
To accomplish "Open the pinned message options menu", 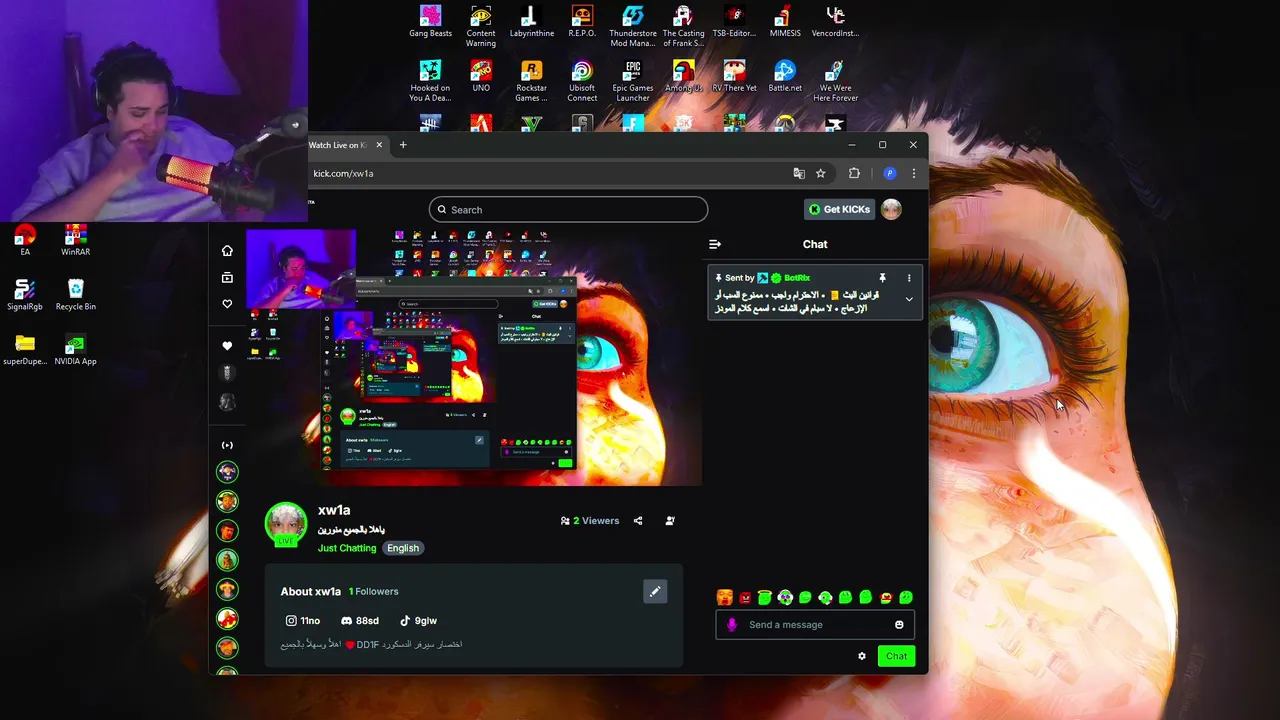I will (909, 278).
